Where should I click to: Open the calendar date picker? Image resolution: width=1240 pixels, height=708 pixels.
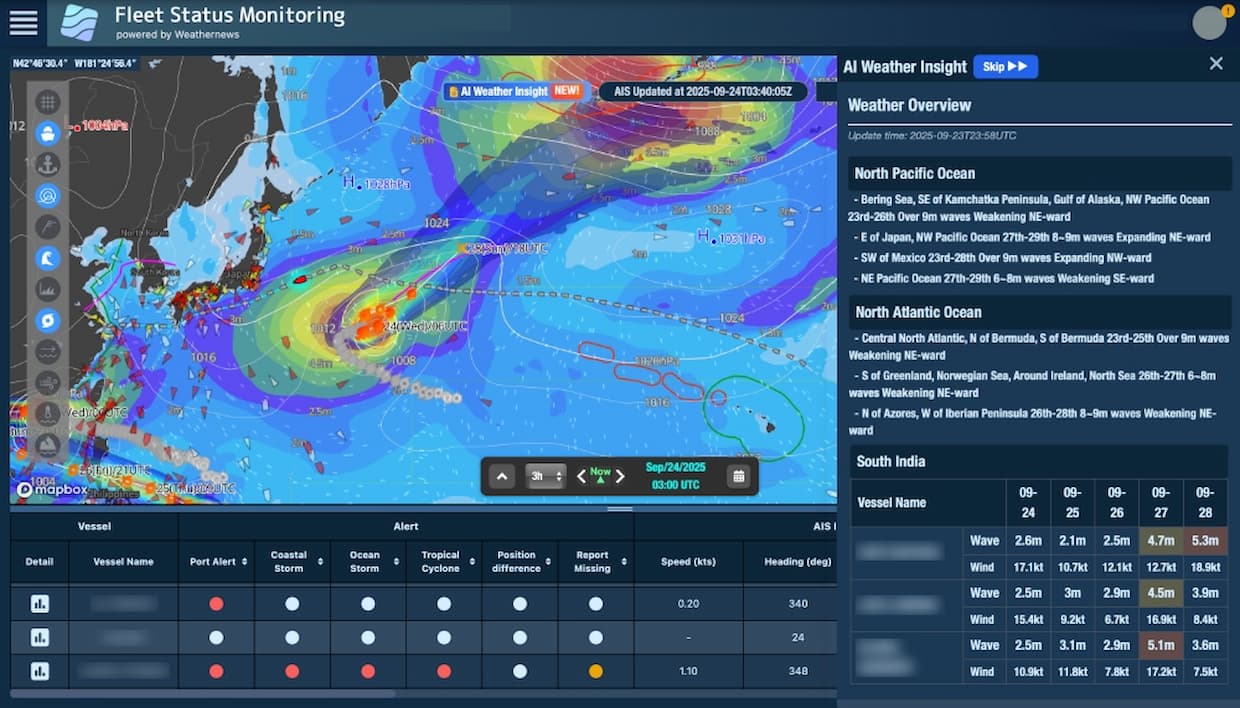[x=739, y=476]
